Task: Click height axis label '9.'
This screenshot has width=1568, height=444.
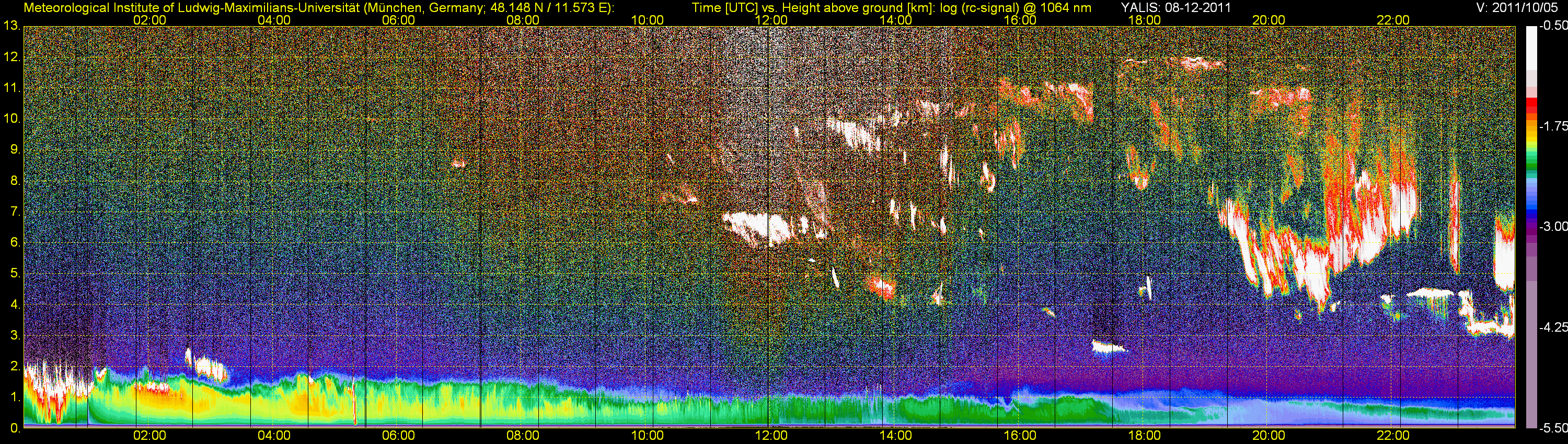Action: click(x=15, y=149)
